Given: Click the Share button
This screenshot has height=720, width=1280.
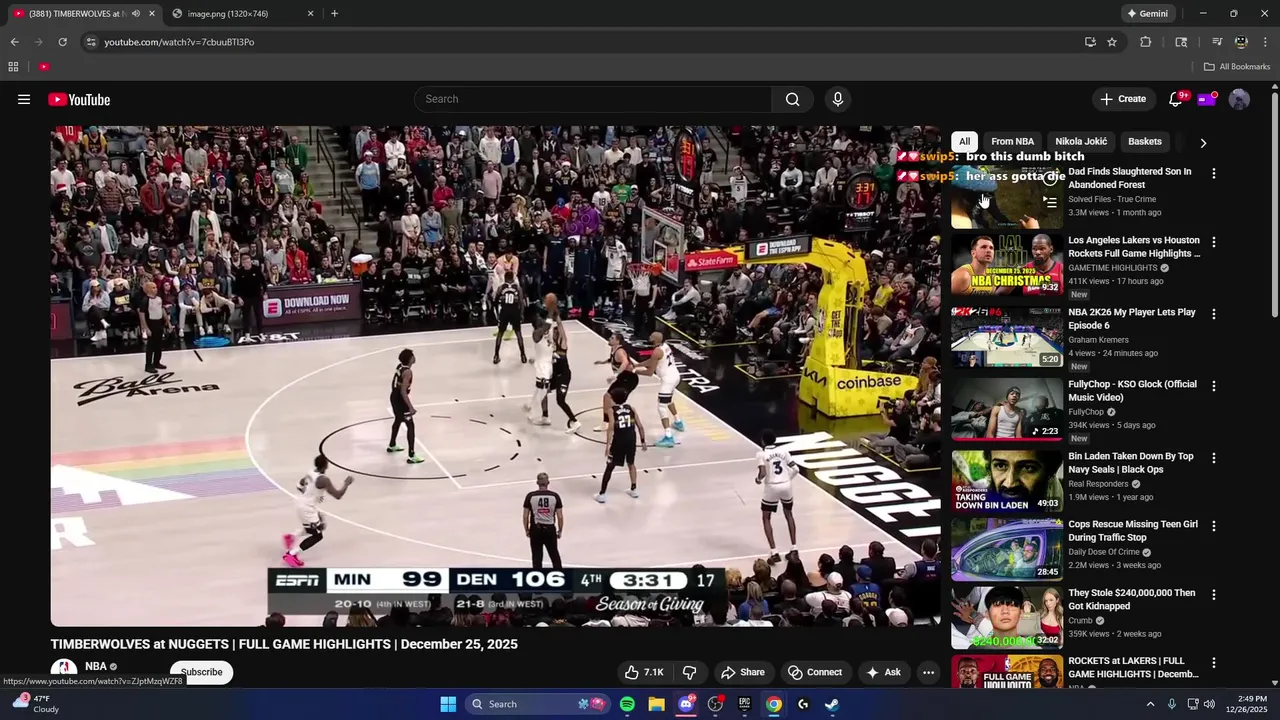Looking at the screenshot, I should coord(742,672).
